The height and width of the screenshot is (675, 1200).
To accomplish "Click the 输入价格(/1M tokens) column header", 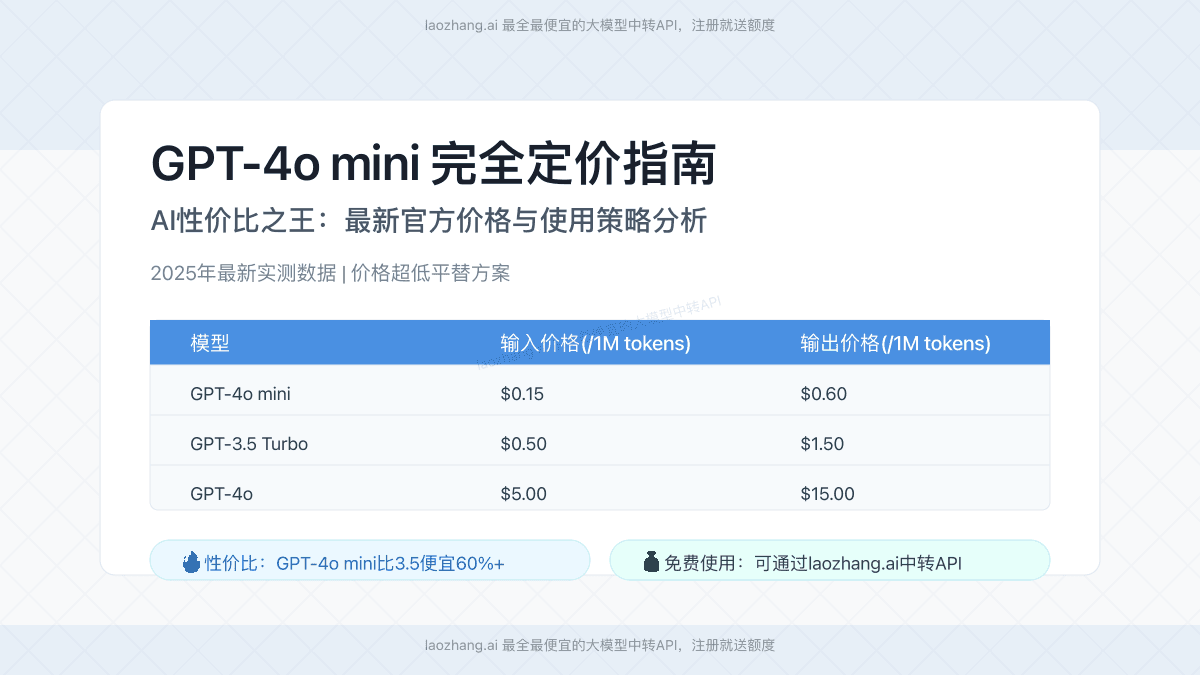I will 596,343.
